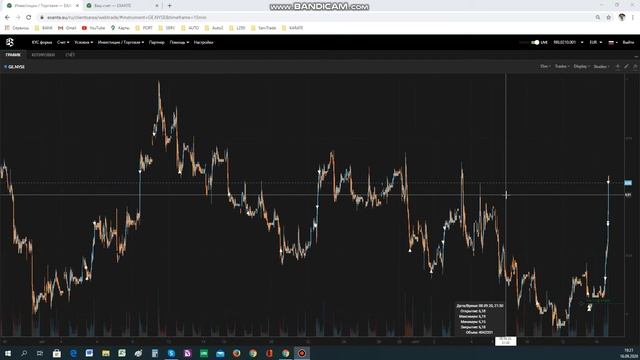Open the Trades dropdown on chart toolbar
Image resolution: width=640 pixels, height=360 pixels.
pos(562,66)
